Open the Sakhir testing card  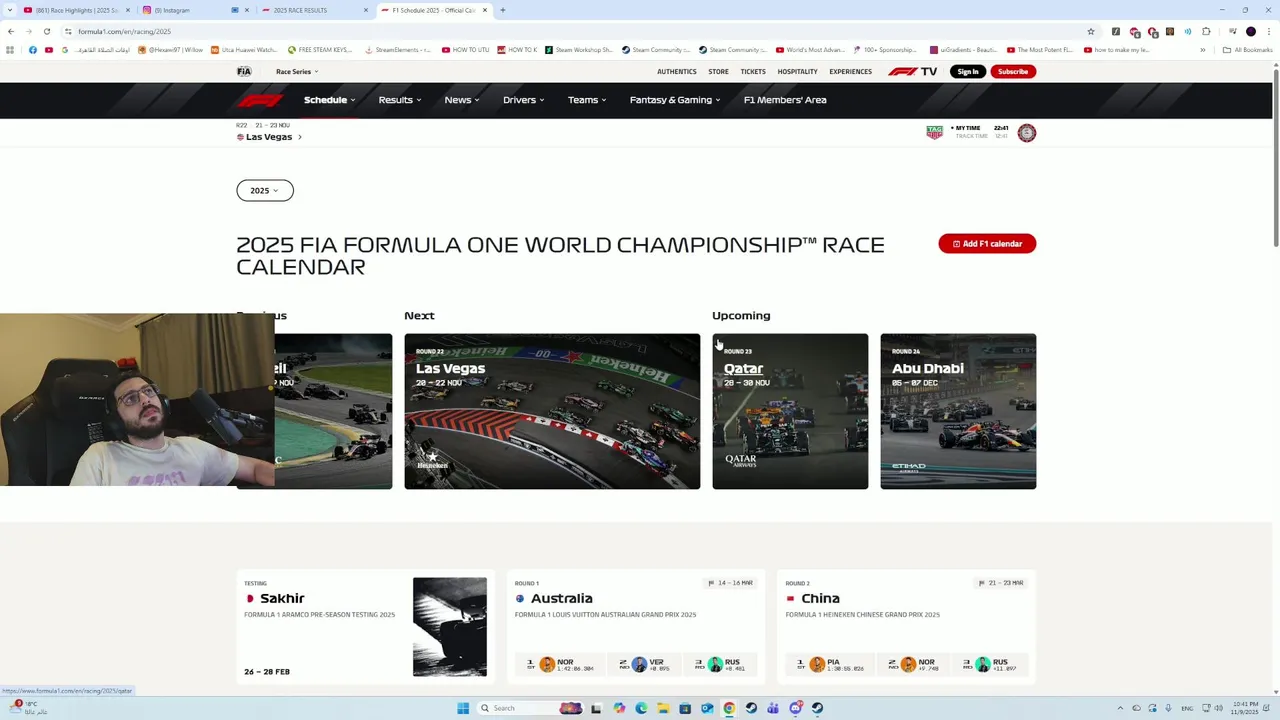pos(366,627)
